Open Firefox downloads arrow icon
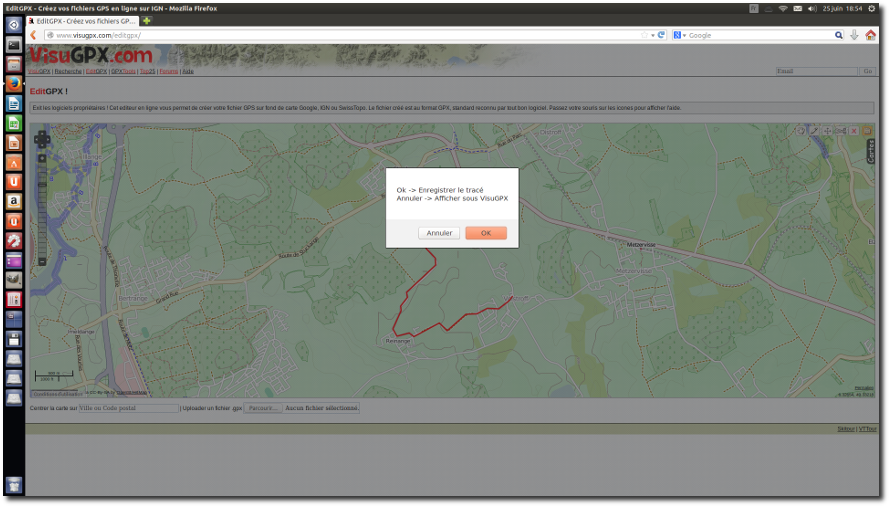Image resolution: width=890 pixels, height=507 pixels. [x=854, y=35]
